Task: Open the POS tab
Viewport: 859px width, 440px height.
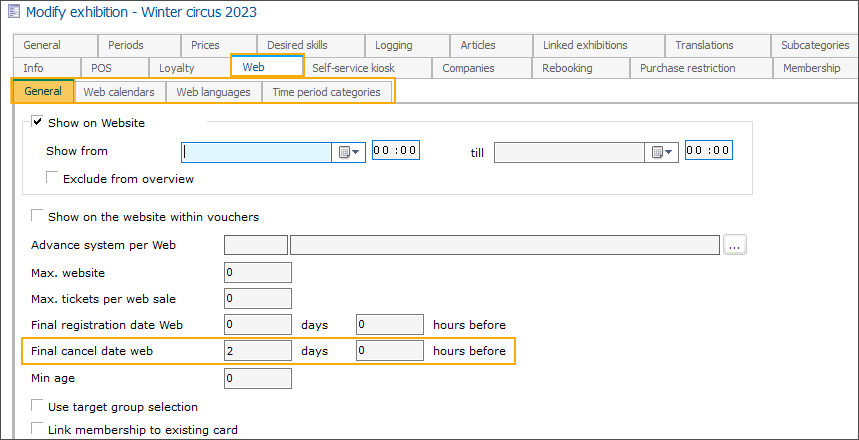Action: point(114,68)
